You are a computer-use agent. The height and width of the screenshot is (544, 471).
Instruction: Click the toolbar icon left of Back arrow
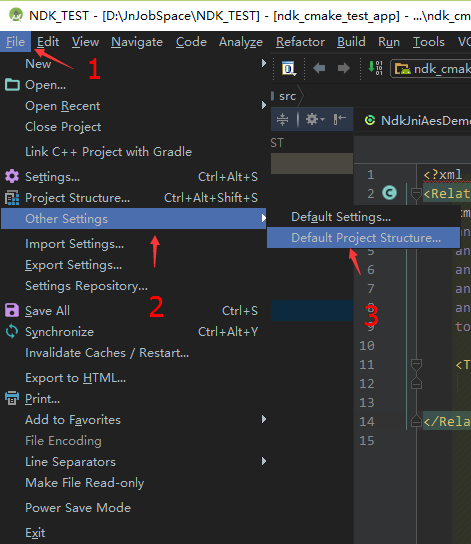pyautogui.click(x=288, y=68)
